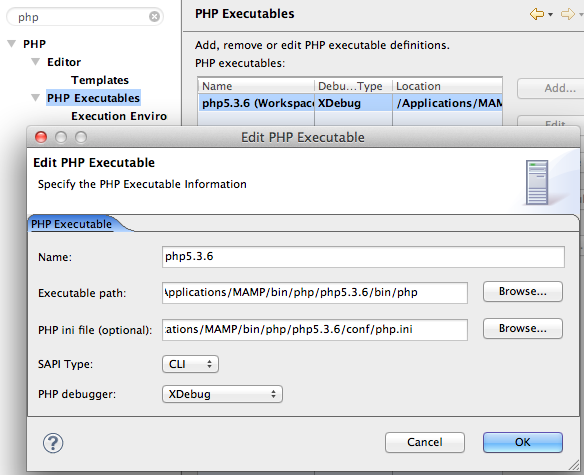Clear the php search filter text
The width and height of the screenshot is (584, 475).
click(x=154, y=17)
